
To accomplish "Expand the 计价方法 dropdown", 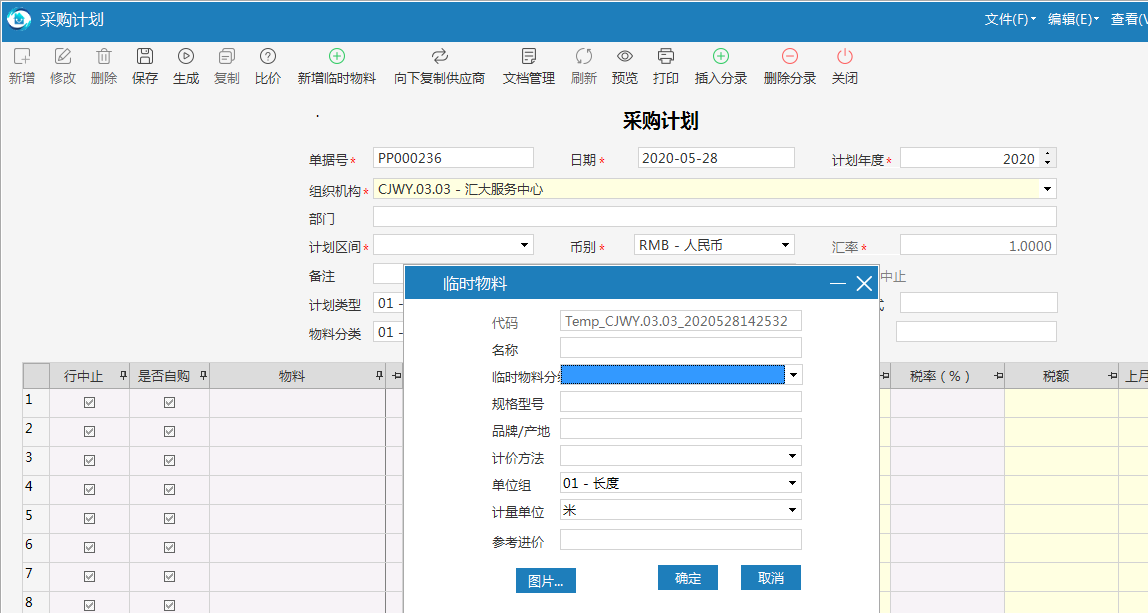I will [x=792, y=456].
